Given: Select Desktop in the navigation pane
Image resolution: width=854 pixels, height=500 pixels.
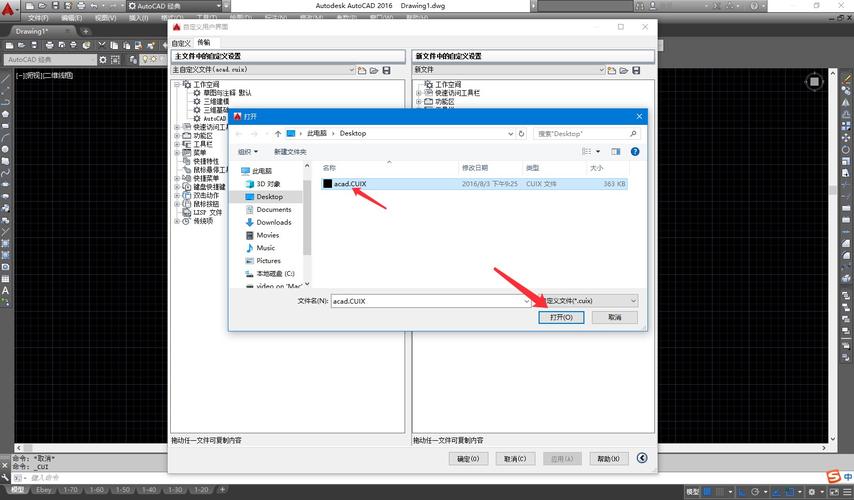Looking at the screenshot, I should pyautogui.click(x=269, y=197).
